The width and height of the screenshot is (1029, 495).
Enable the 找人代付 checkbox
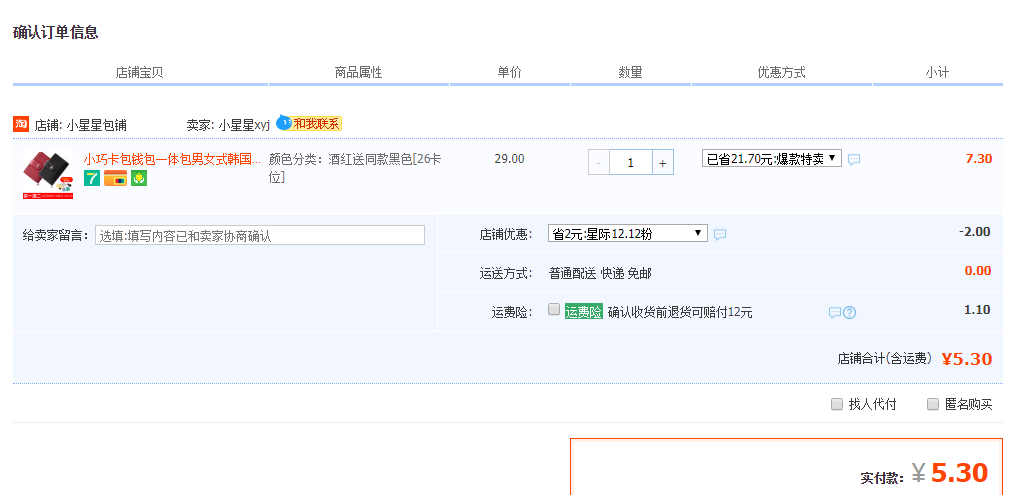click(x=837, y=404)
